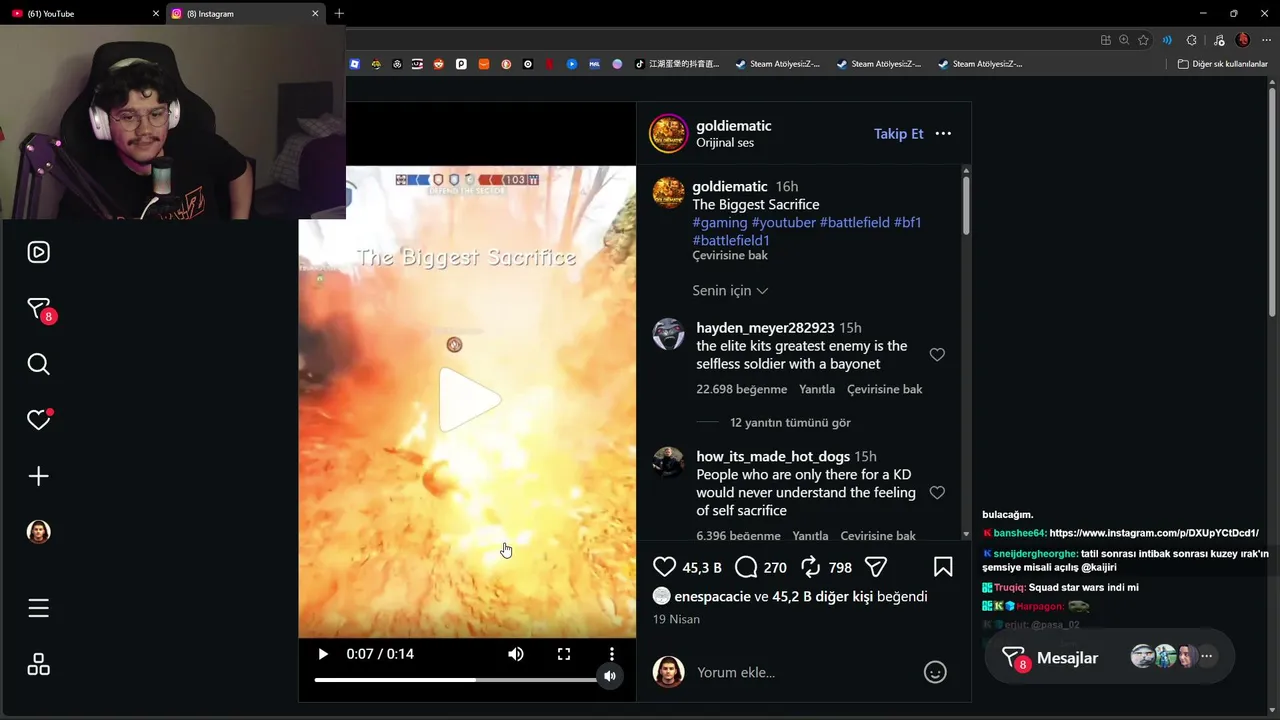1280x720 pixels.
Task: Click hayden_meyer282923's comment avatar
Action: click(668, 334)
